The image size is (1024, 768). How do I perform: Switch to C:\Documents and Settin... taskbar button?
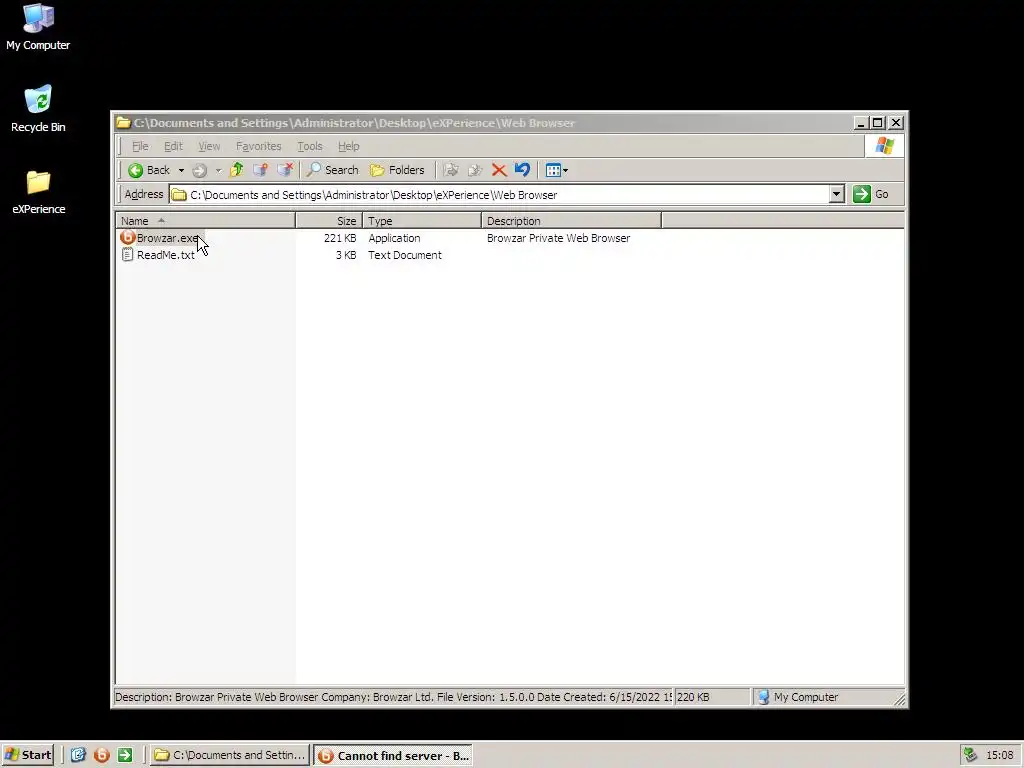pyautogui.click(x=229, y=755)
